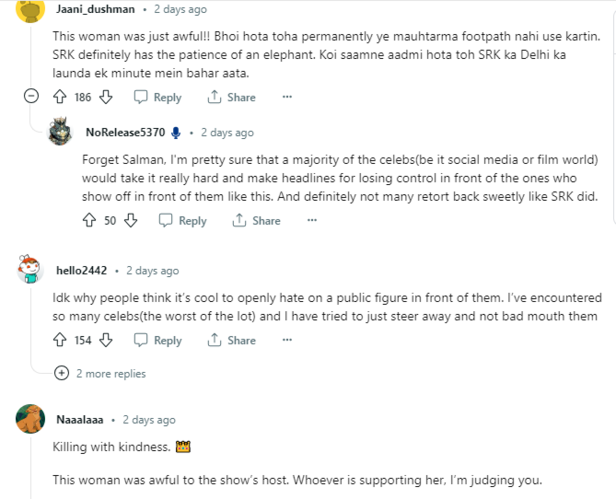This screenshot has height=499, width=616.
Task: Upvote Jaani_dushman's comment
Action: 59,97
